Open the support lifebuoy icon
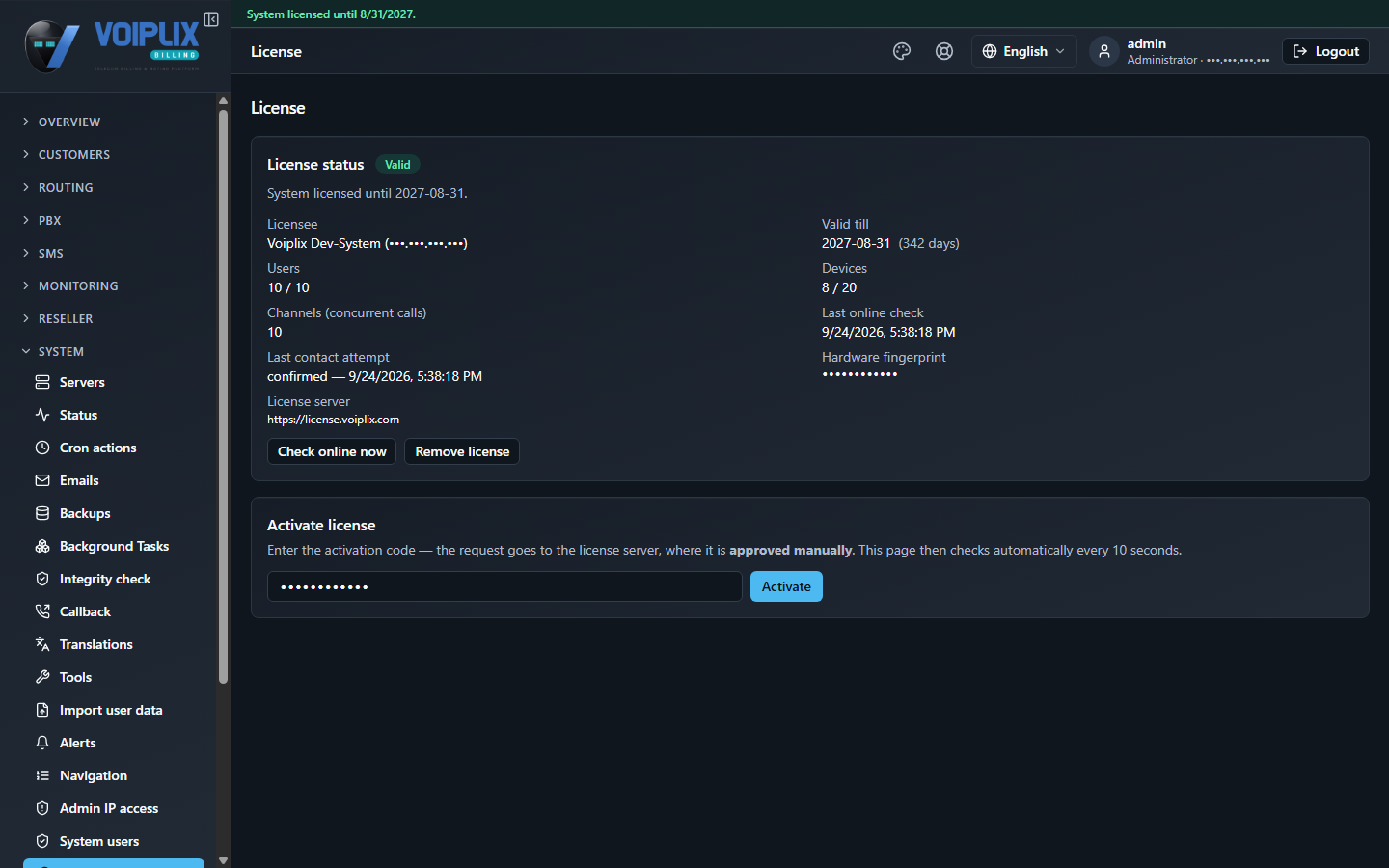Screen dimensions: 1389x868 [x=944, y=51]
